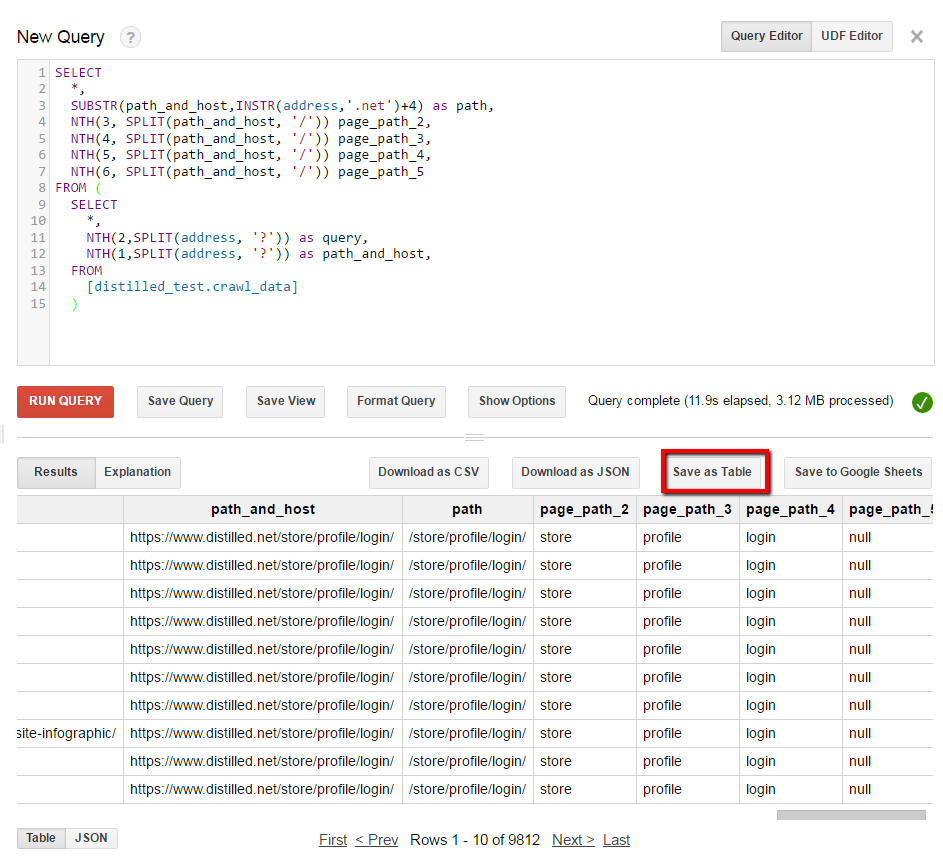Download results as JSON
The image size is (943, 858).
575,472
